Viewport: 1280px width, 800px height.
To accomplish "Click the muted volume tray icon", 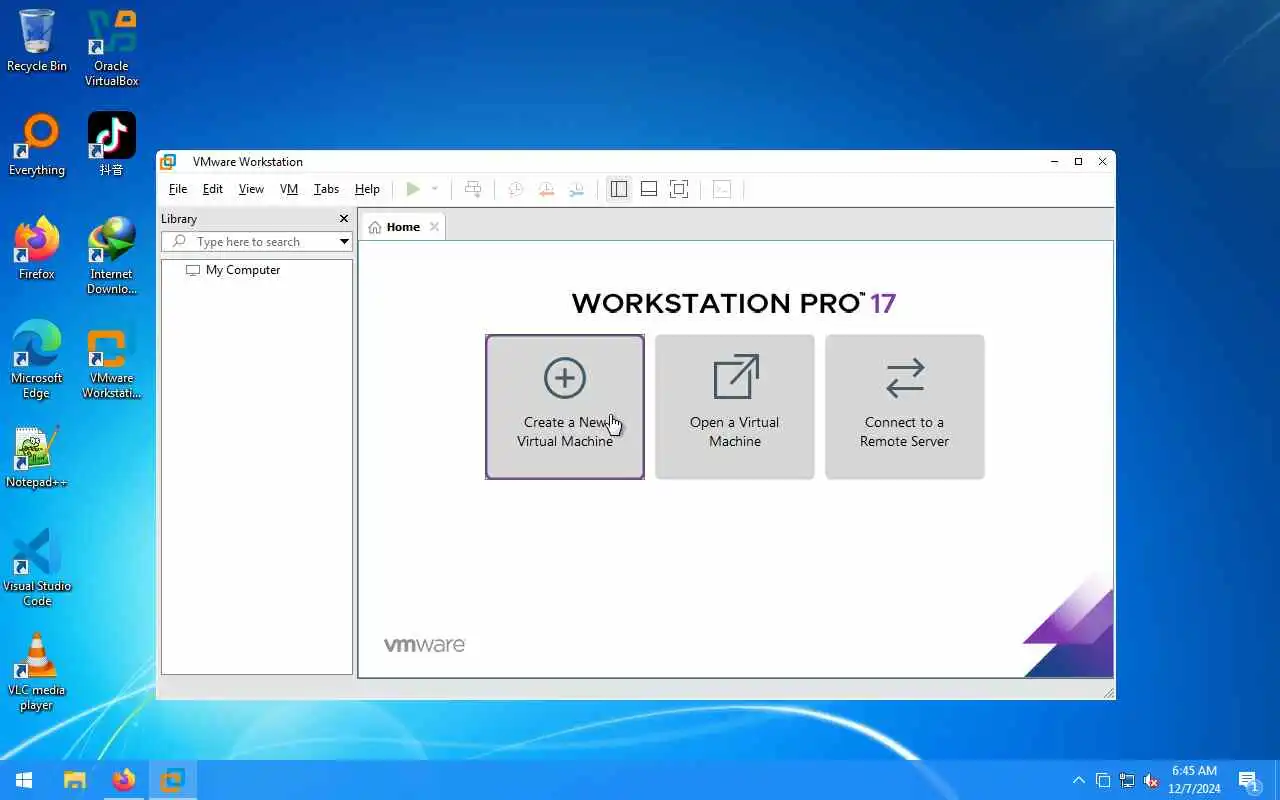I will (x=1151, y=780).
